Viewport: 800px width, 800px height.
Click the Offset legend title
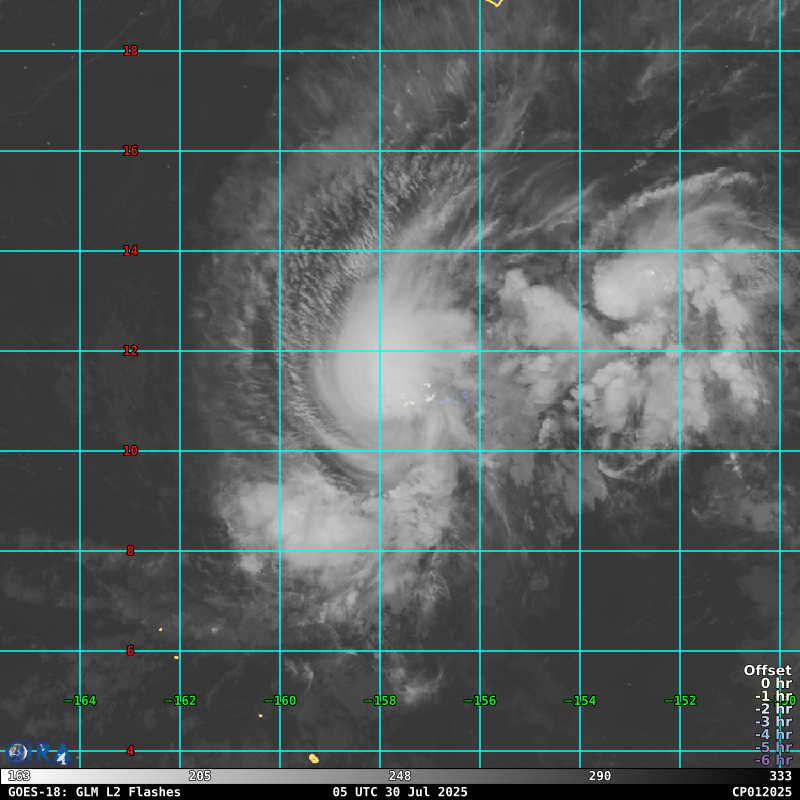767,671
